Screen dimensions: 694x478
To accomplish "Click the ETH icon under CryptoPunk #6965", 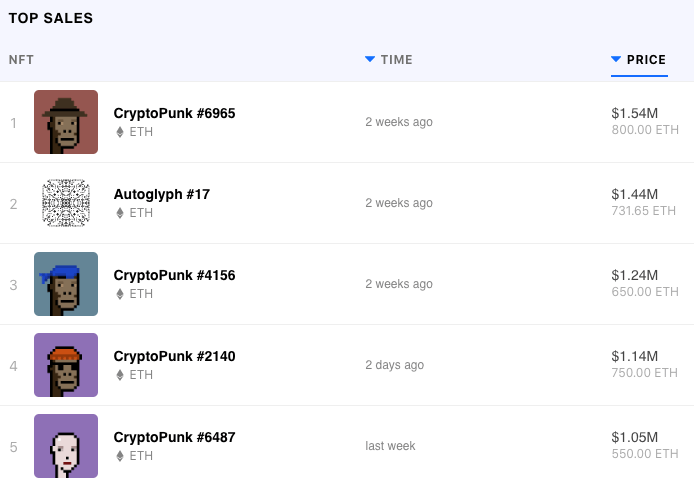I will click(120, 132).
